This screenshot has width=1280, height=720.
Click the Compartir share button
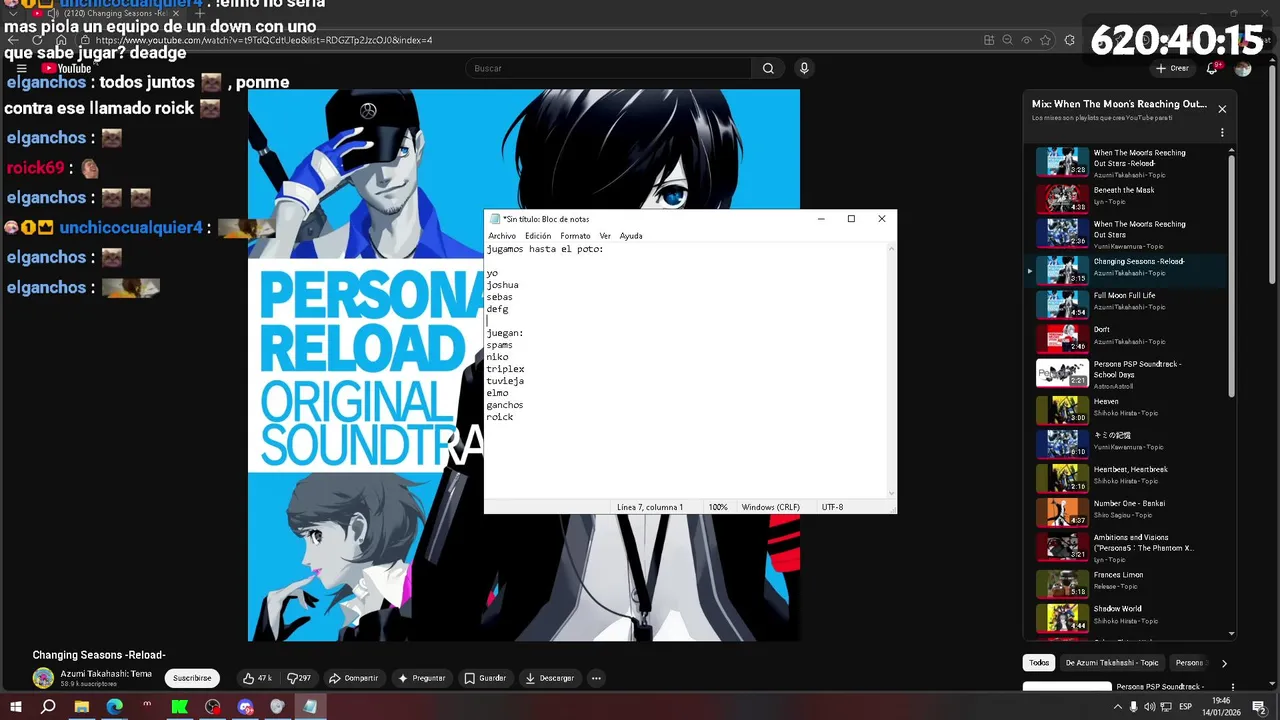[x=354, y=678]
